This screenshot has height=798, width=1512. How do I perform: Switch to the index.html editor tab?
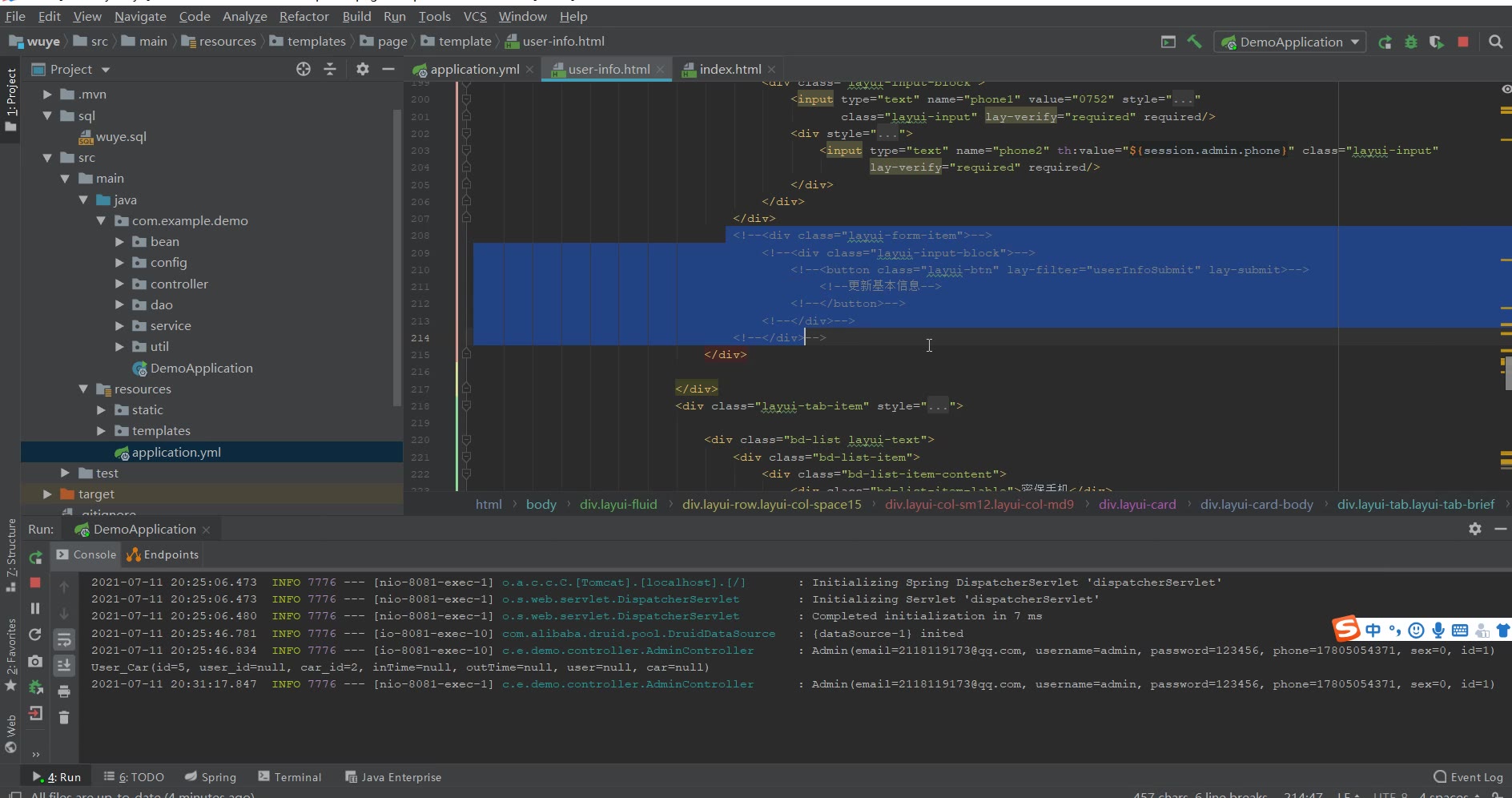click(729, 70)
